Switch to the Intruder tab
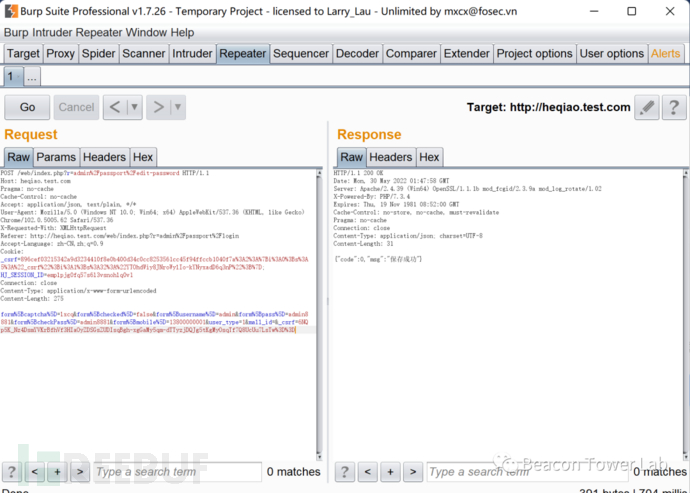 tap(192, 54)
